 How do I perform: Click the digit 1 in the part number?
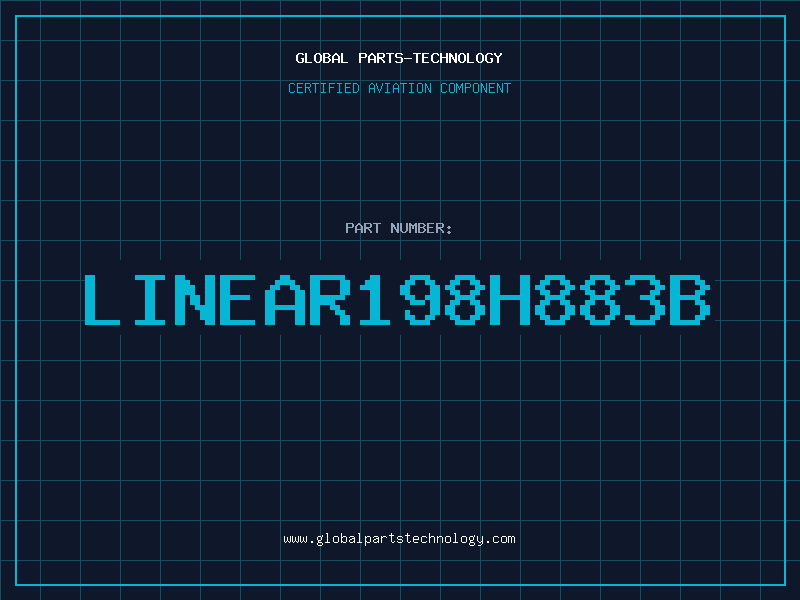pyautogui.click(x=374, y=299)
